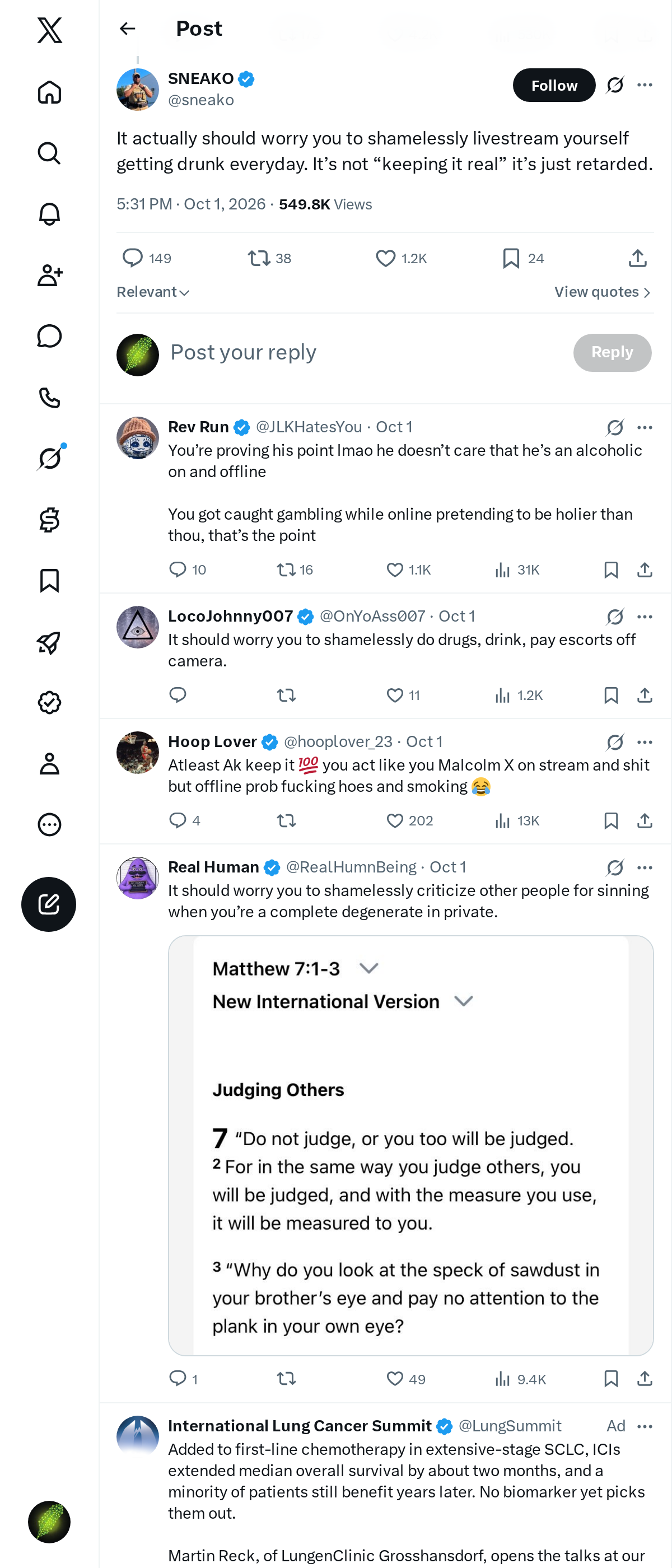The height and width of the screenshot is (1568, 672).
Task: Go to Home in sidebar
Action: click(x=49, y=92)
